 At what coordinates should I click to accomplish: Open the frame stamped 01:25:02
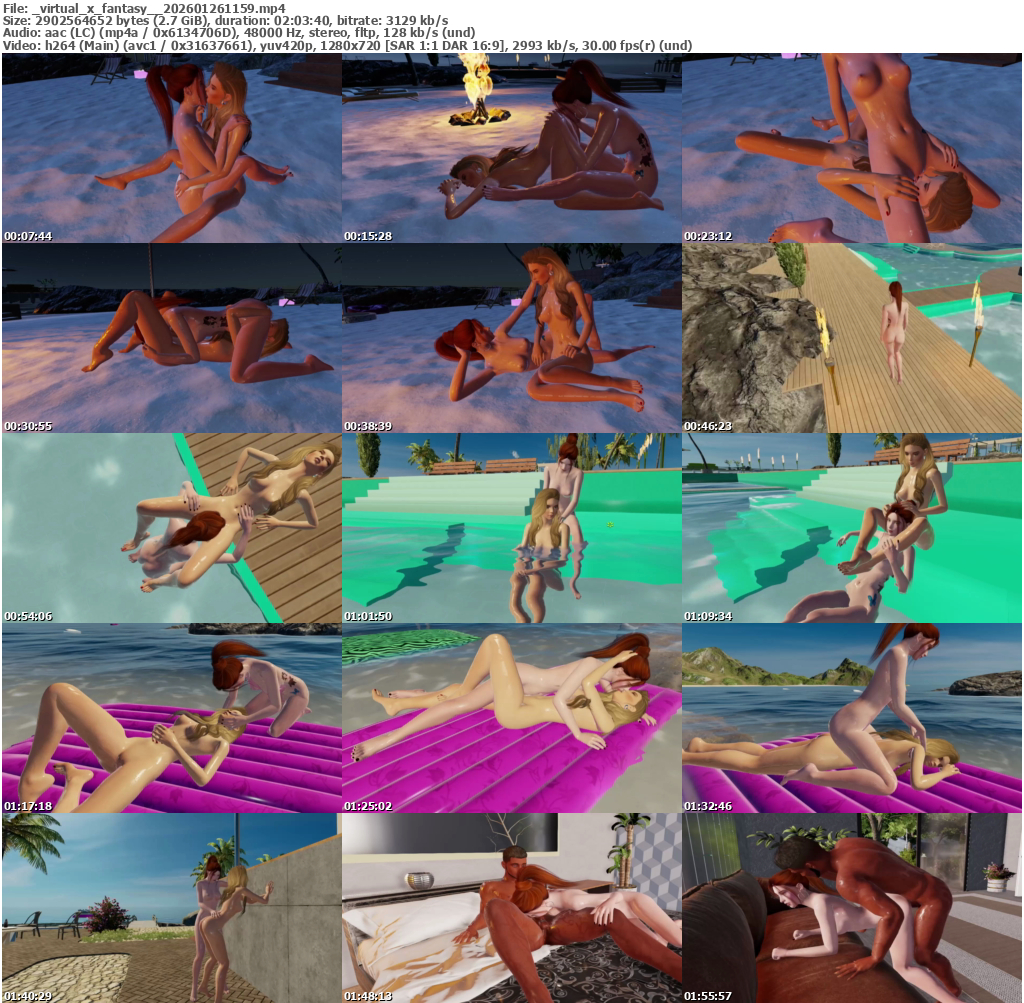[511, 718]
